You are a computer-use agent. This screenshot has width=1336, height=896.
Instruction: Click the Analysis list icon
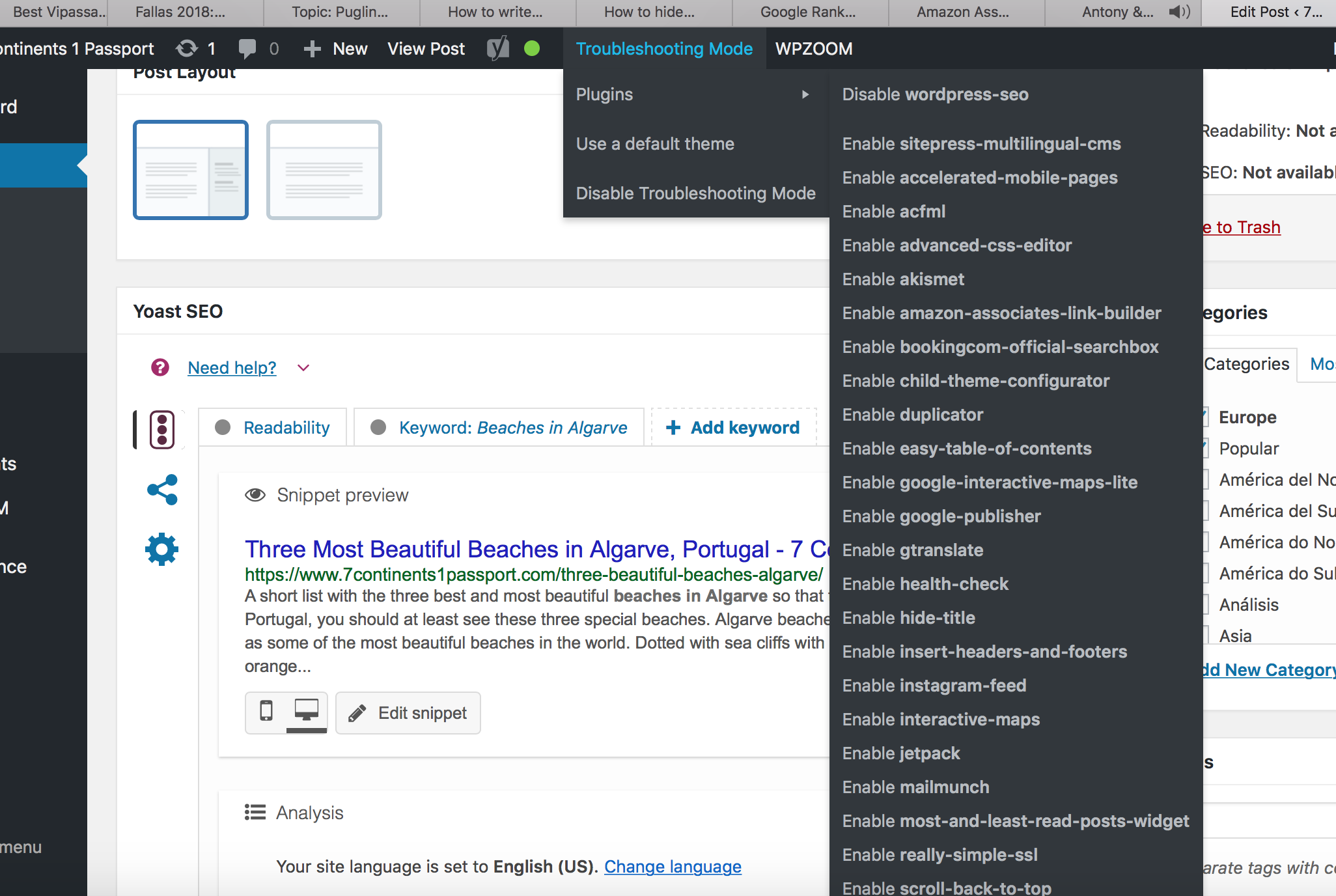(255, 812)
